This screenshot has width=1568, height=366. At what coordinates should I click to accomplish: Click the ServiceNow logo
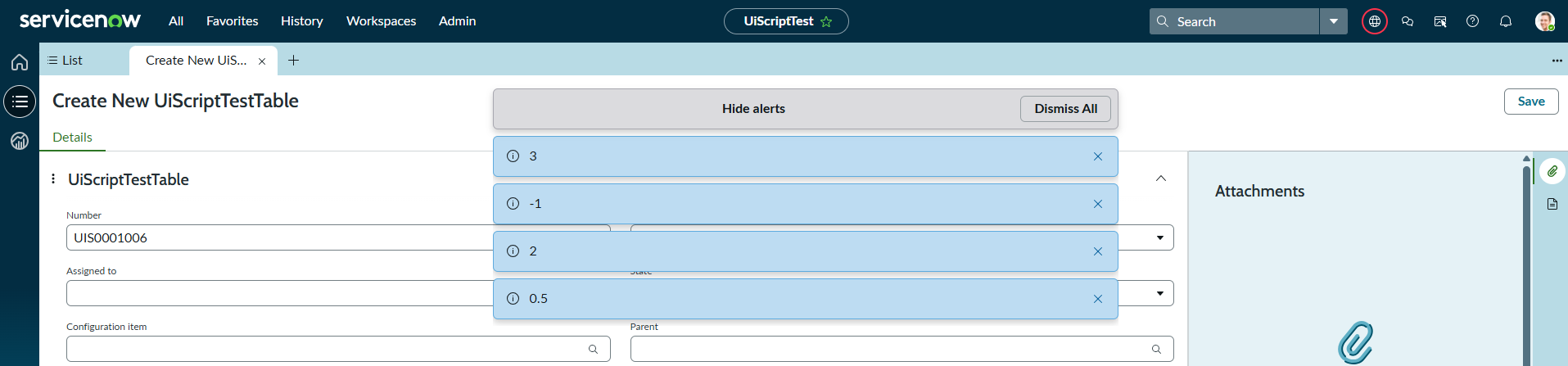pyautogui.click(x=80, y=20)
